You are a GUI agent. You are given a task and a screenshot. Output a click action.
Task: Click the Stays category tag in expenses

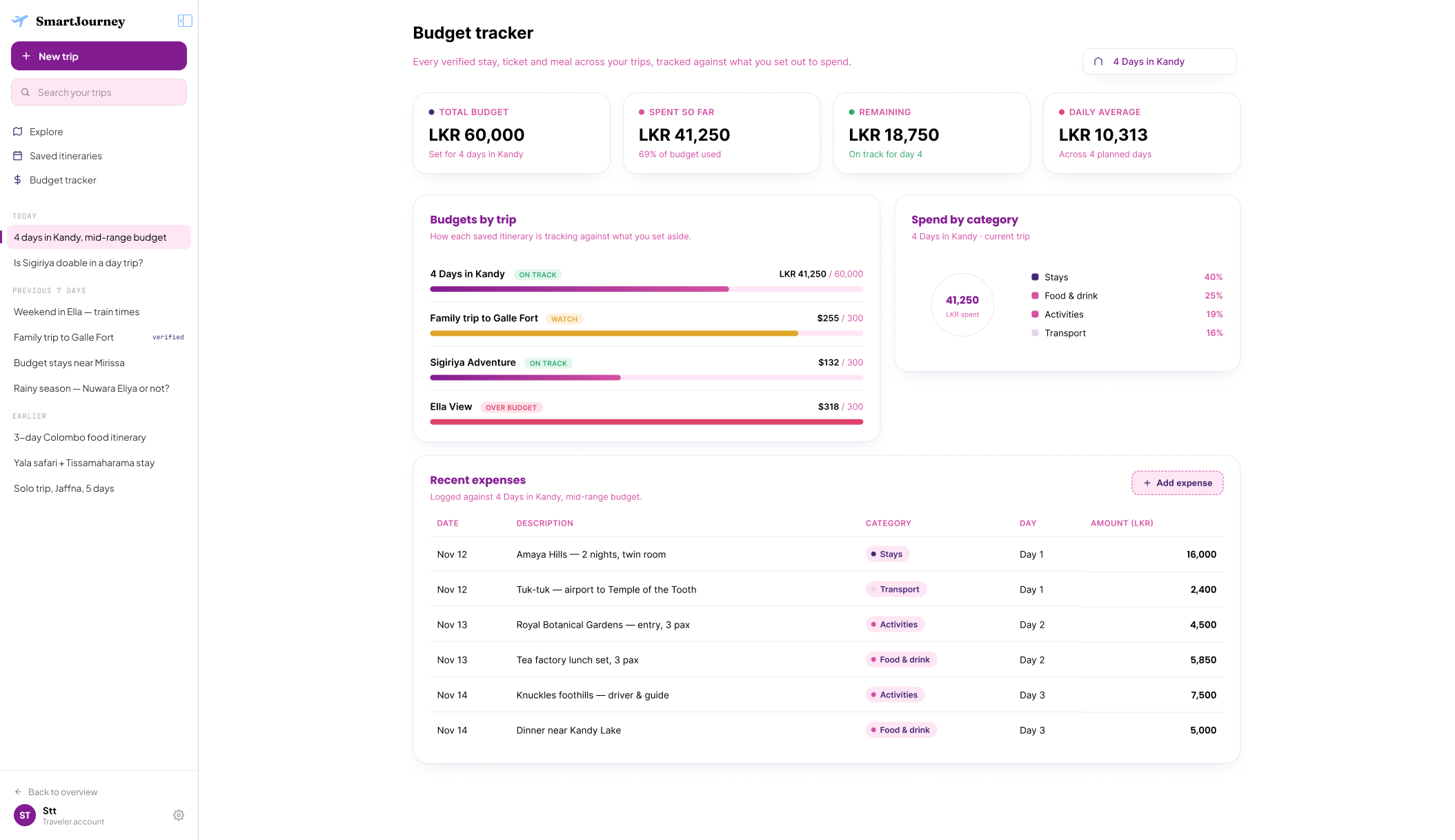(x=887, y=554)
